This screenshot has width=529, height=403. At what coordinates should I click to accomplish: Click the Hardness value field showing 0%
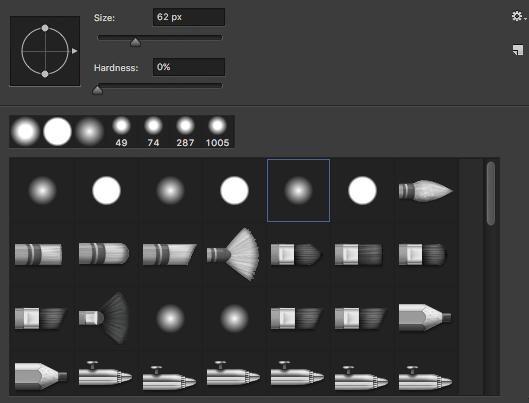tap(189, 67)
